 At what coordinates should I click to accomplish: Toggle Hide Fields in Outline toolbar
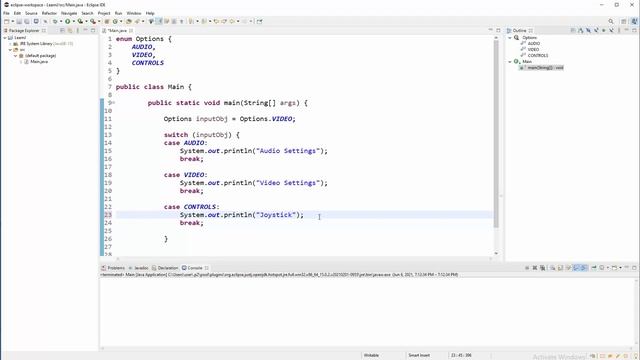(589, 31)
